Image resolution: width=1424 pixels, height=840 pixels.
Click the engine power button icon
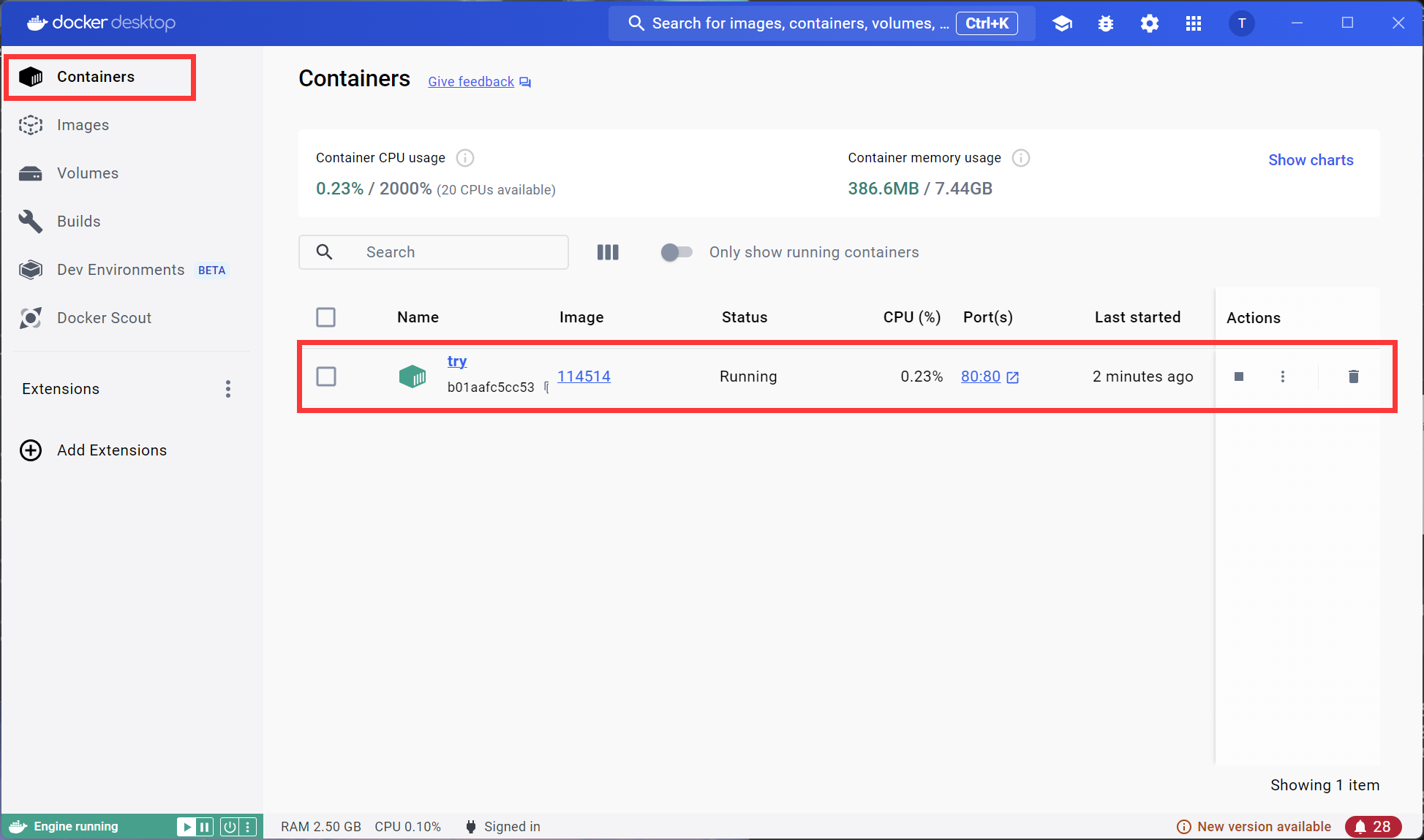(230, 827)
